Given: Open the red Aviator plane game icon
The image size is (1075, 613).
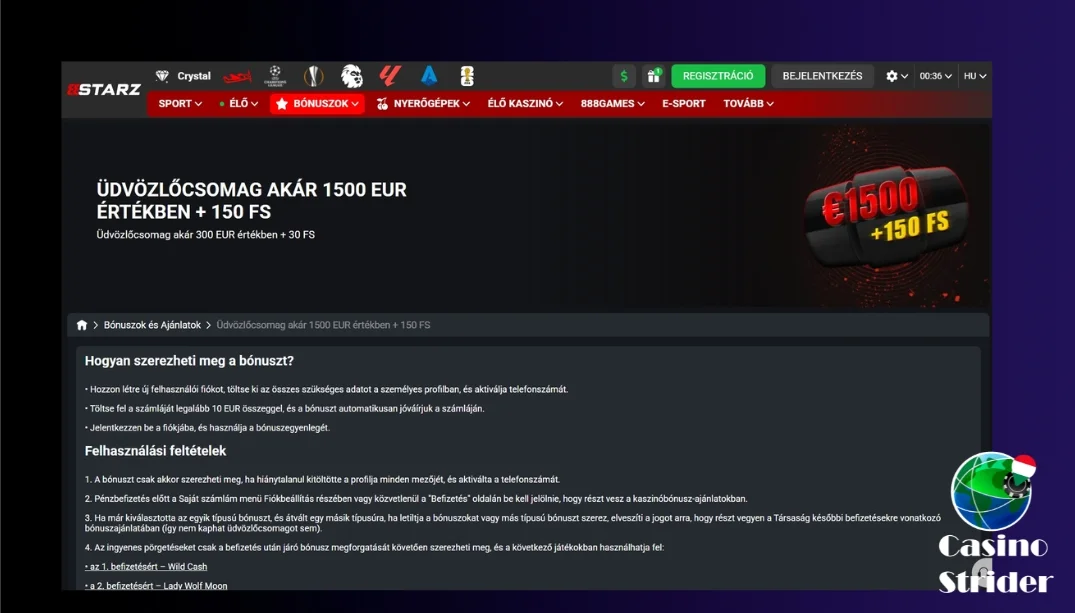Looking at the screenshot, I should coord(237,76).
